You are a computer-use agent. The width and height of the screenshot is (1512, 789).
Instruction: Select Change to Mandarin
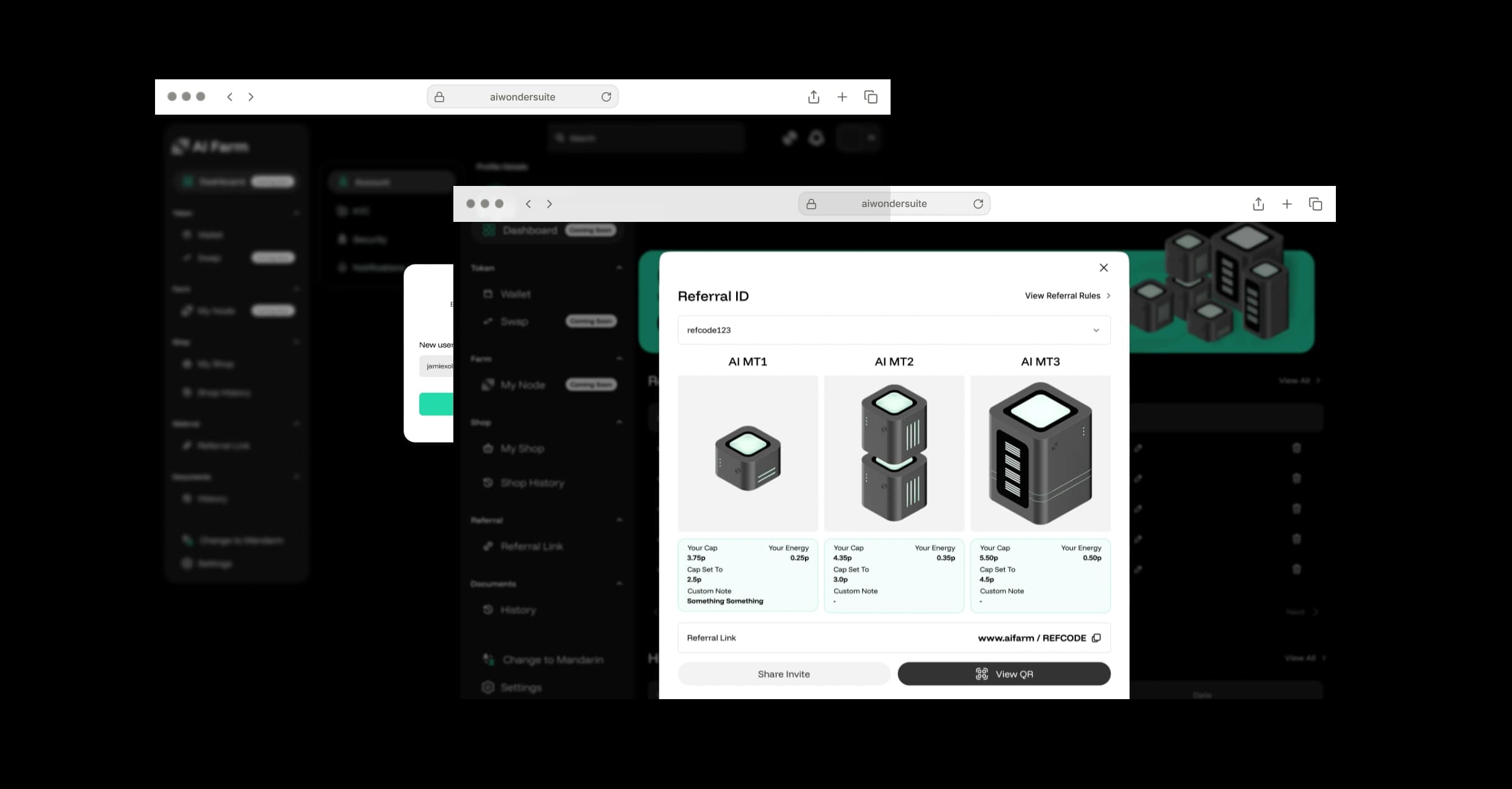point(552,659)
